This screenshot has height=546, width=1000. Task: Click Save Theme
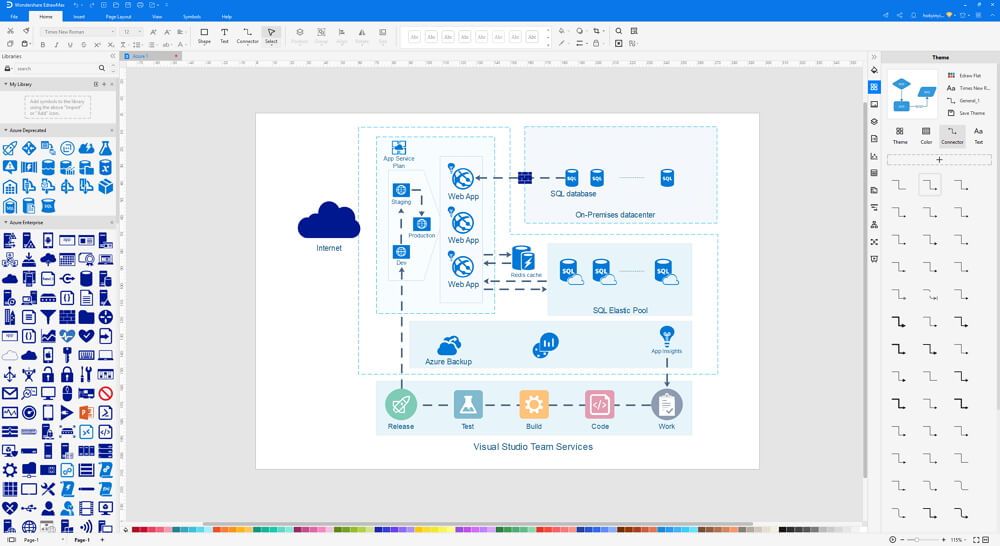(967, 113)
